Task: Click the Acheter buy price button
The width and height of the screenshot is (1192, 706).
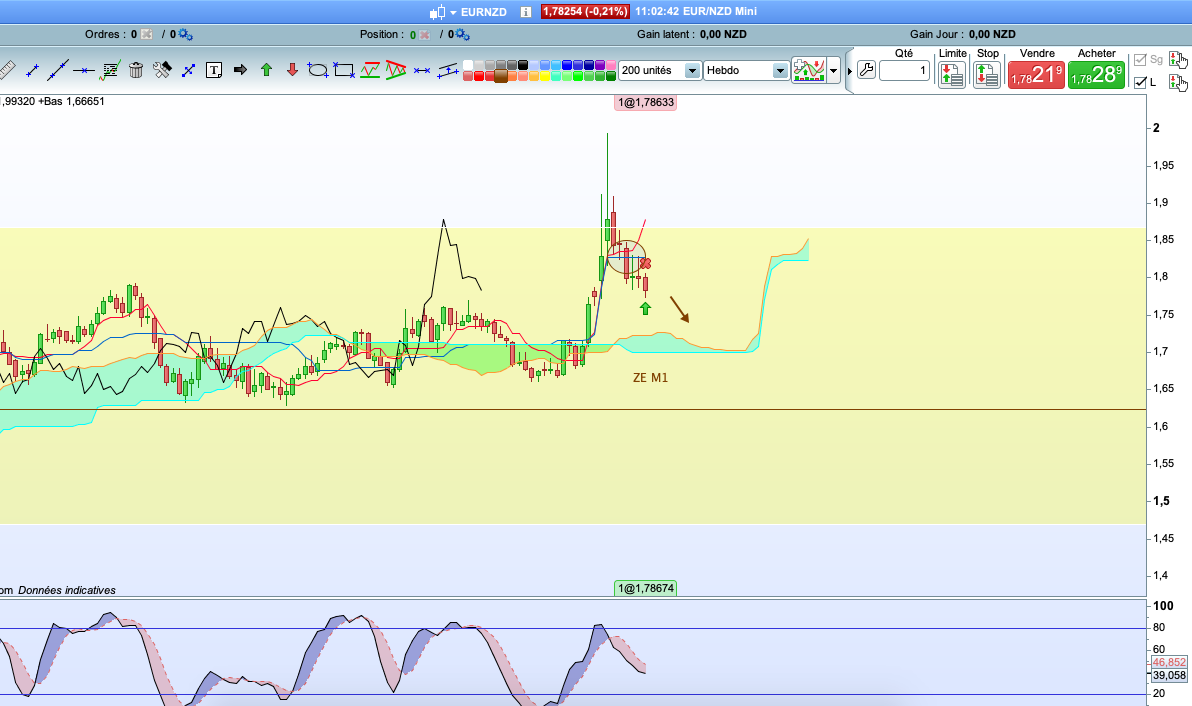Action: coord(1096,74)
